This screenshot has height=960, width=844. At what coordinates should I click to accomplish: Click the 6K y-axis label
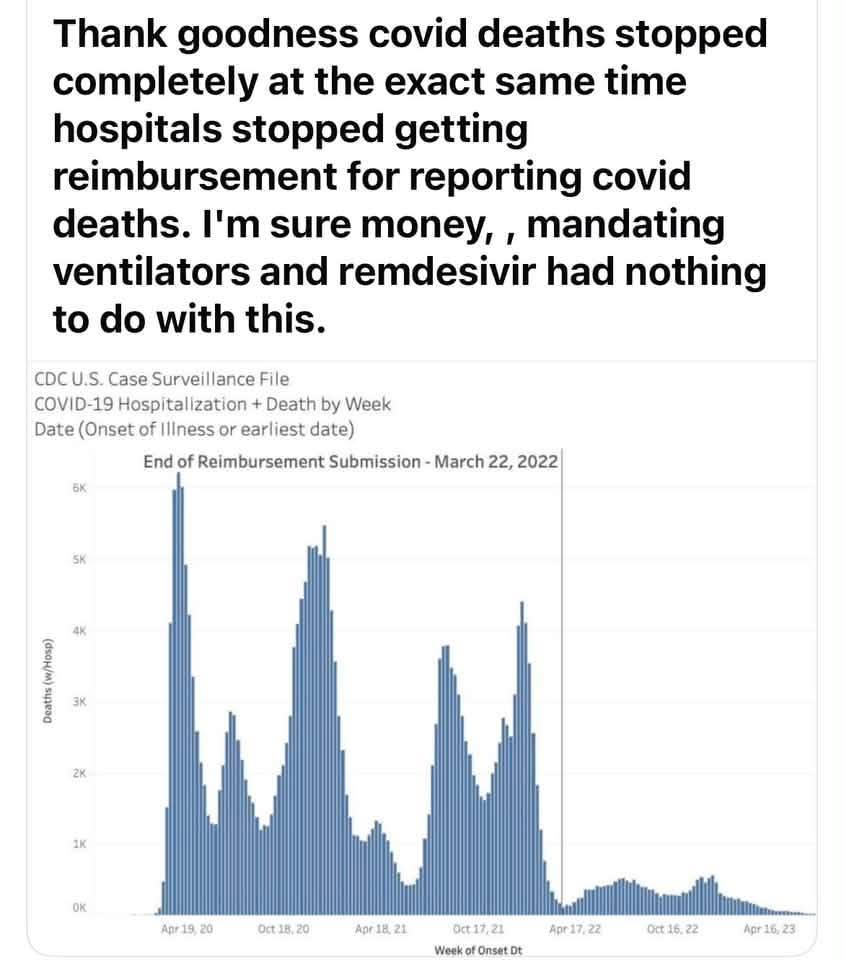80,488
